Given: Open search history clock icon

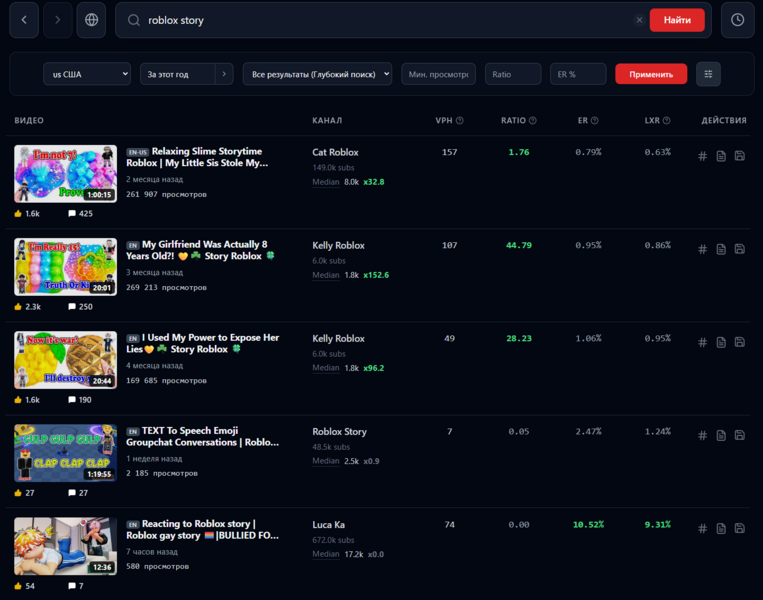Looking at the screenshot, I should click(x=738, y=20).
